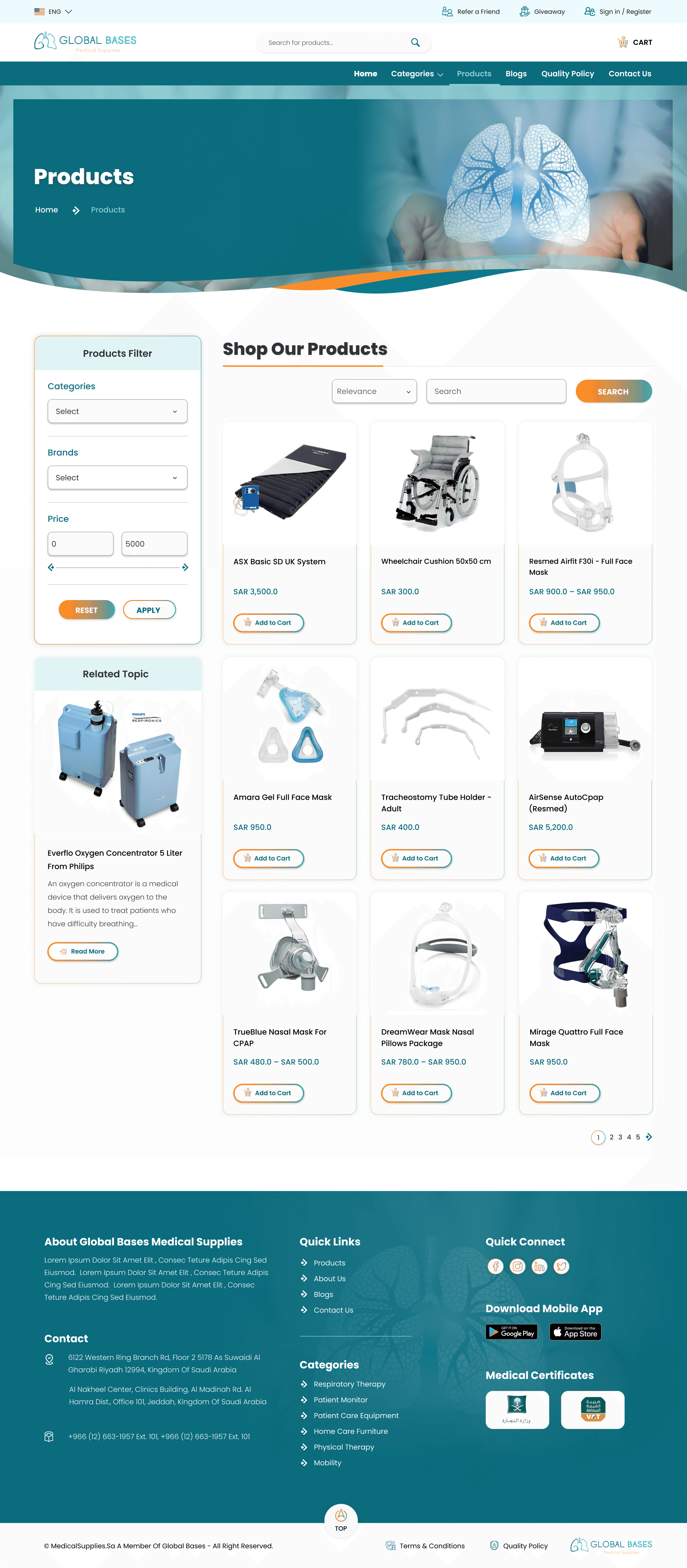Image resolution: width=687 pixels, height=1568 pixels.
Task: Go to the Blogs menu item
Action: tap(516, 74)
